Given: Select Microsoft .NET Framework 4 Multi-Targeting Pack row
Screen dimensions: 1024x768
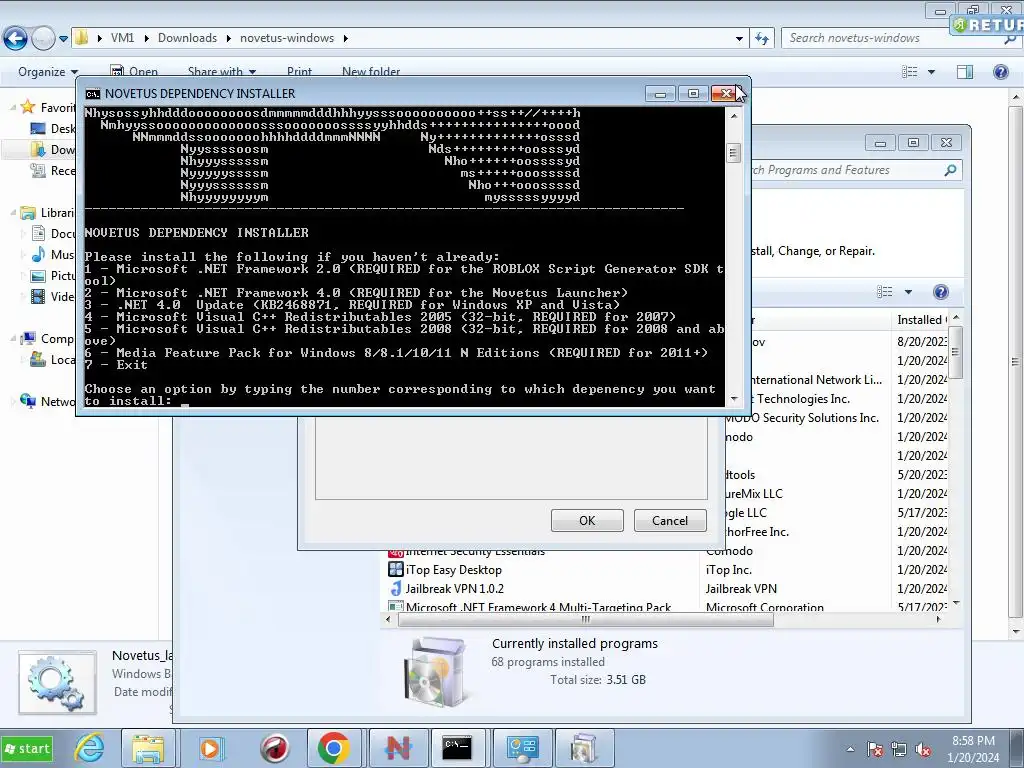Looking at the screenshot, I should tap(666, 607).
